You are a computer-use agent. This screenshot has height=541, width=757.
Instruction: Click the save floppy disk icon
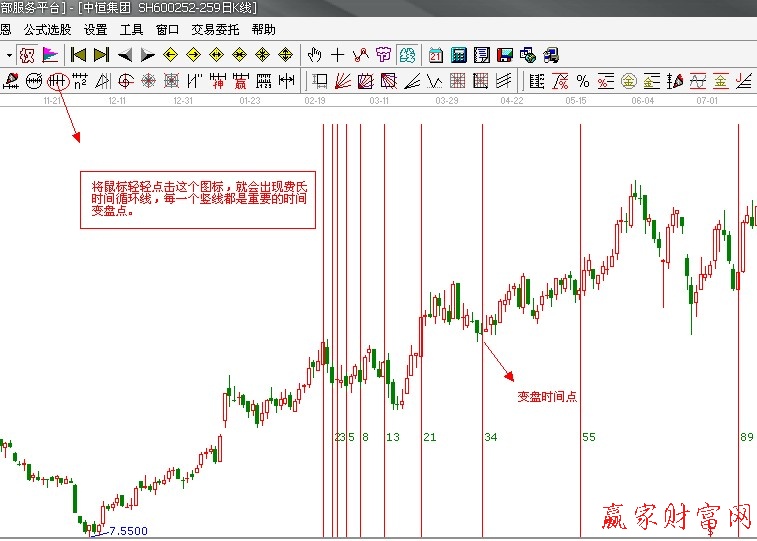click(505, 55)
